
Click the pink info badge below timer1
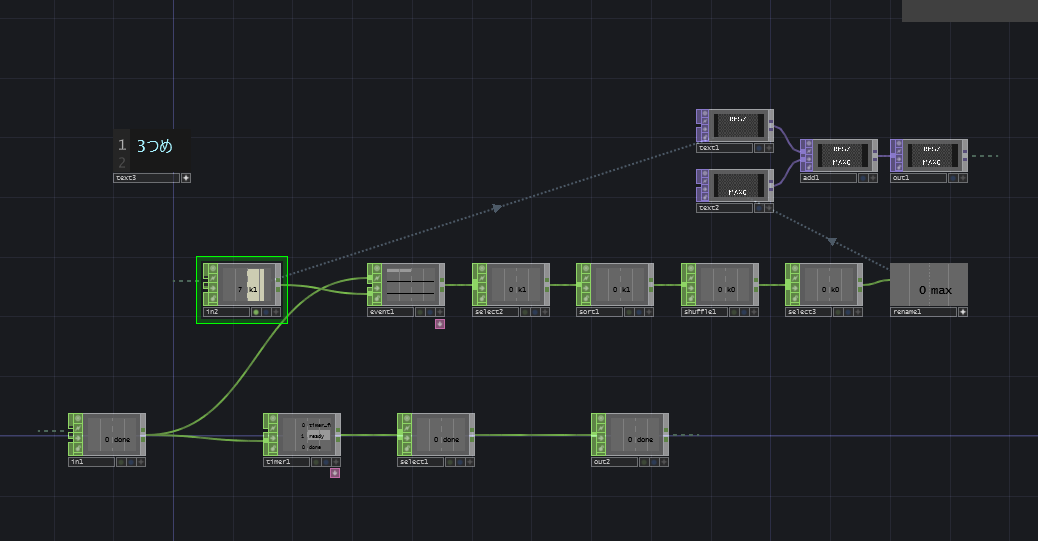point(335,473)
